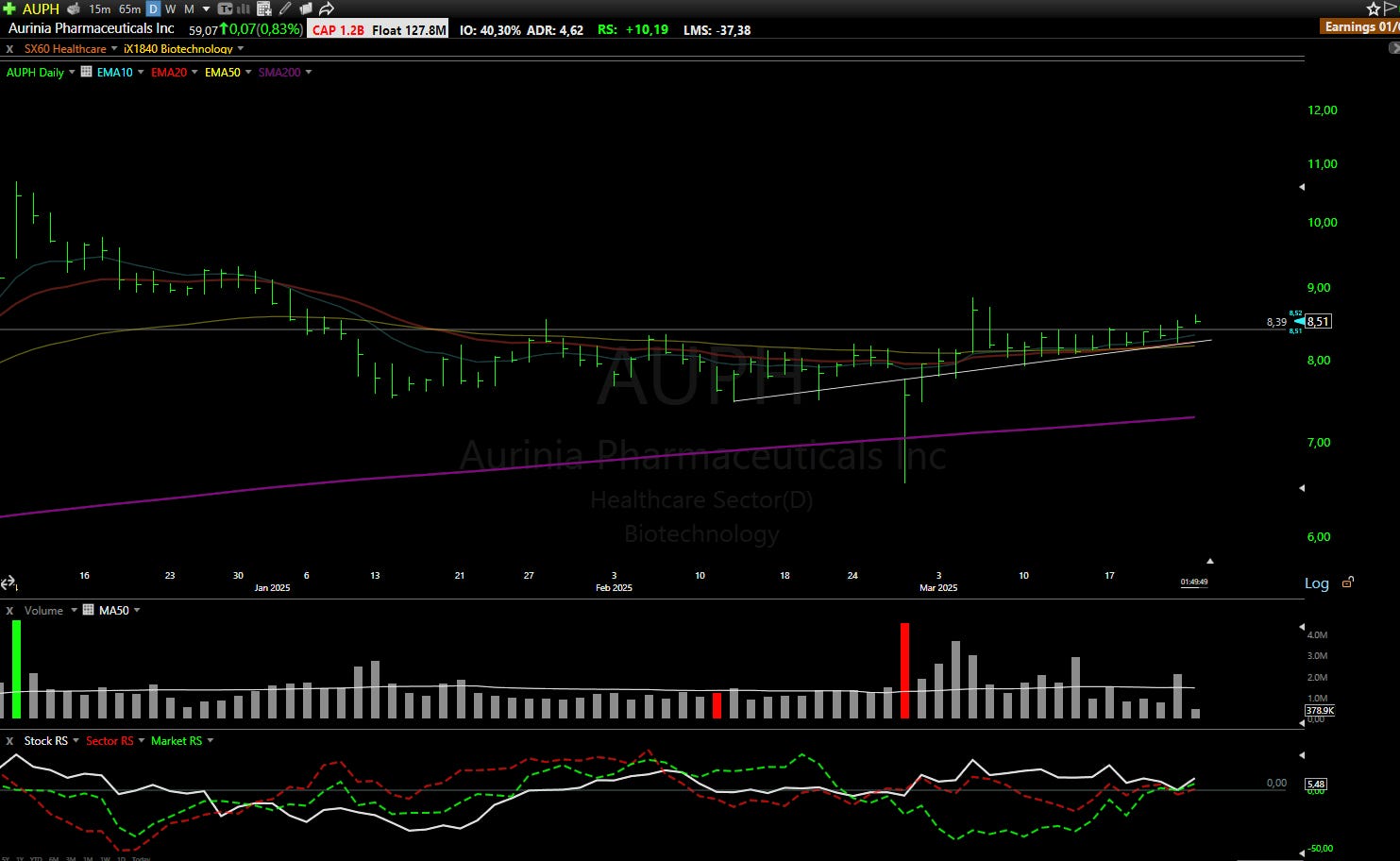Toggle the Log price scale

coord(1317,583)
